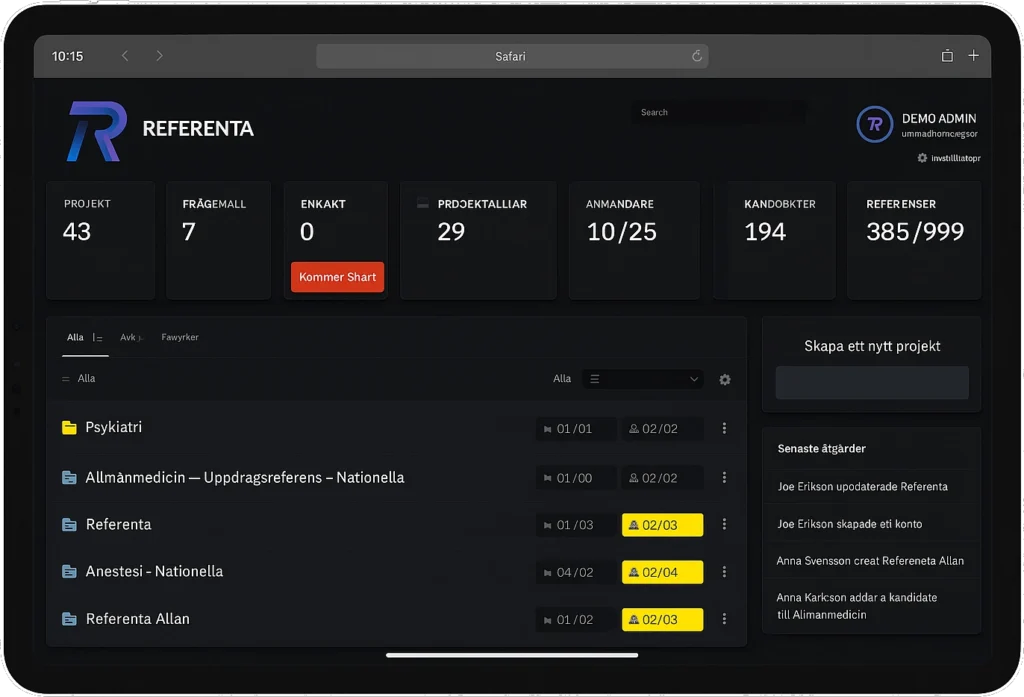Open new Safari tab with plus
Screen dimensions: 1024x697
click(x=974, y=56)
